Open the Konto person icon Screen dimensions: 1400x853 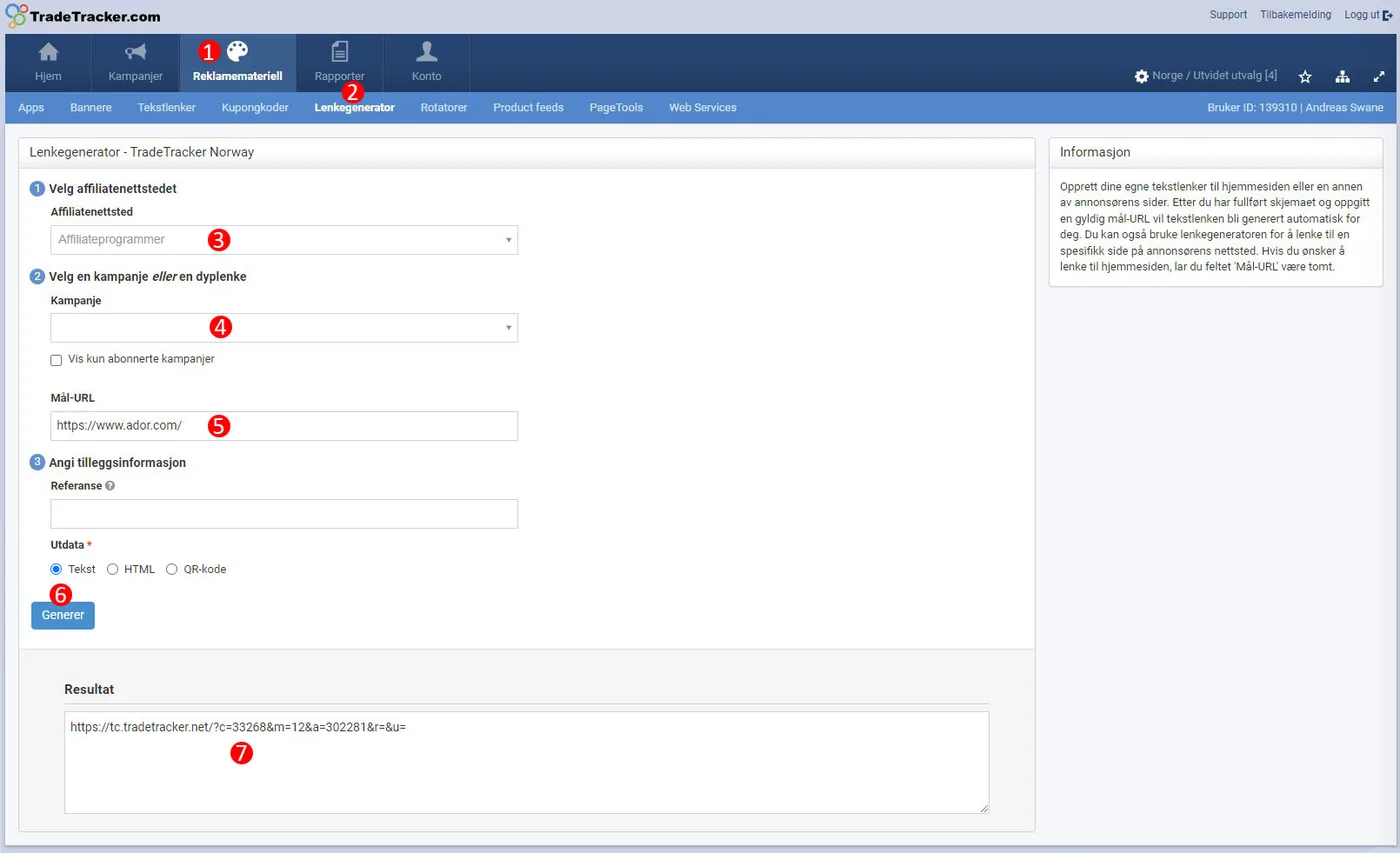[x=427, y=52]
